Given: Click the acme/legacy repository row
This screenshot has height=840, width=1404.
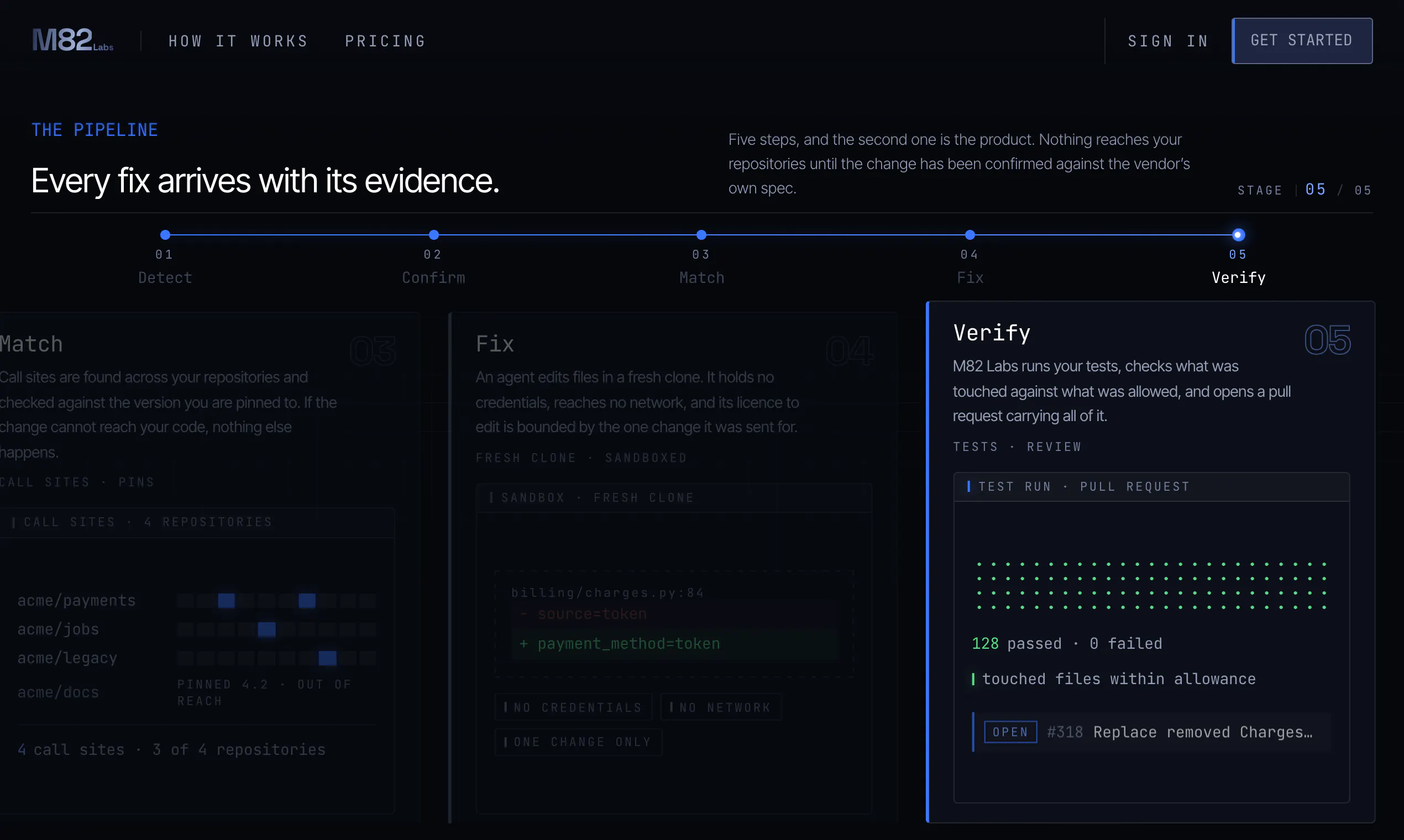Looking at the screenshot, I should 196,658.
